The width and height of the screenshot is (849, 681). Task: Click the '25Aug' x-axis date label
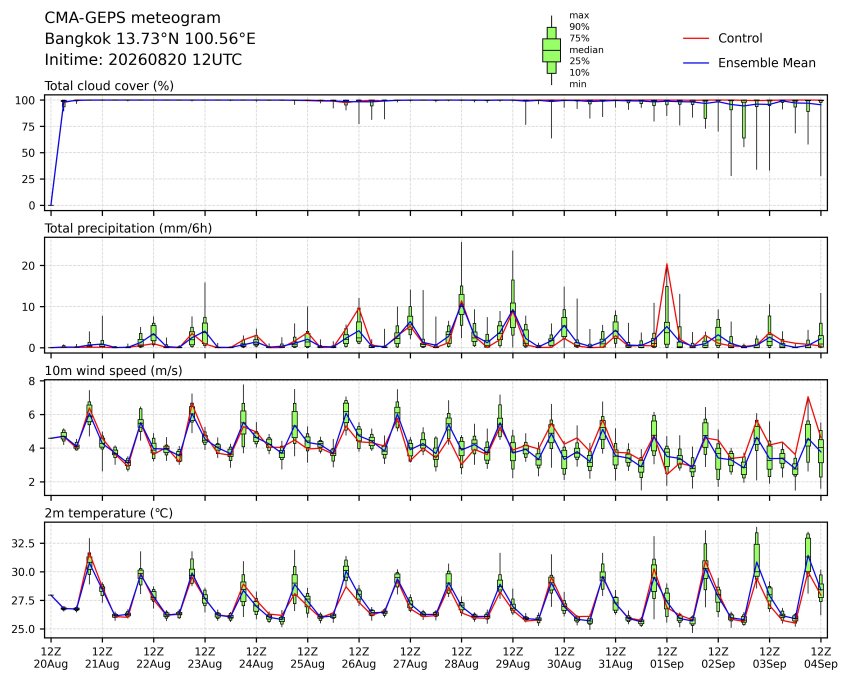[308, 664]
